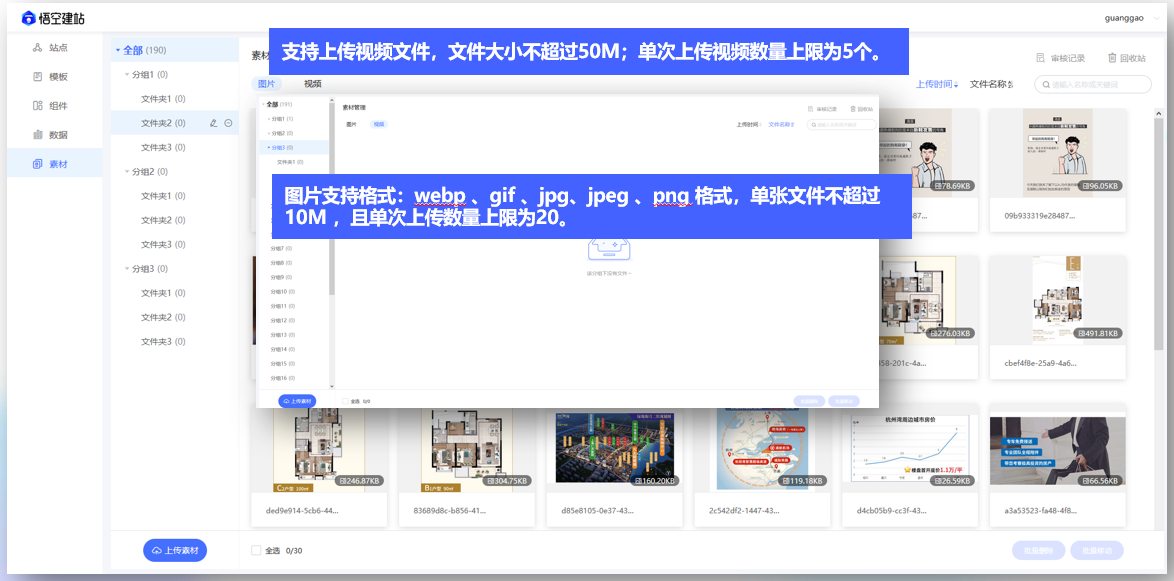Click edit pencil icon for 文件夹2
This screenshot has width=1174, height=581.
[213, 123]
